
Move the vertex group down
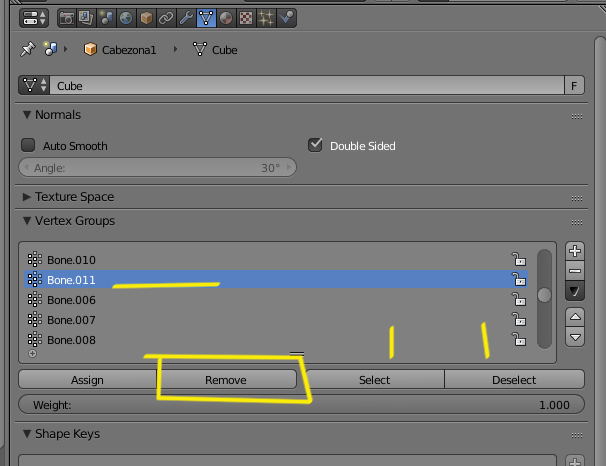pyautogui.click(x=575, y=337)
